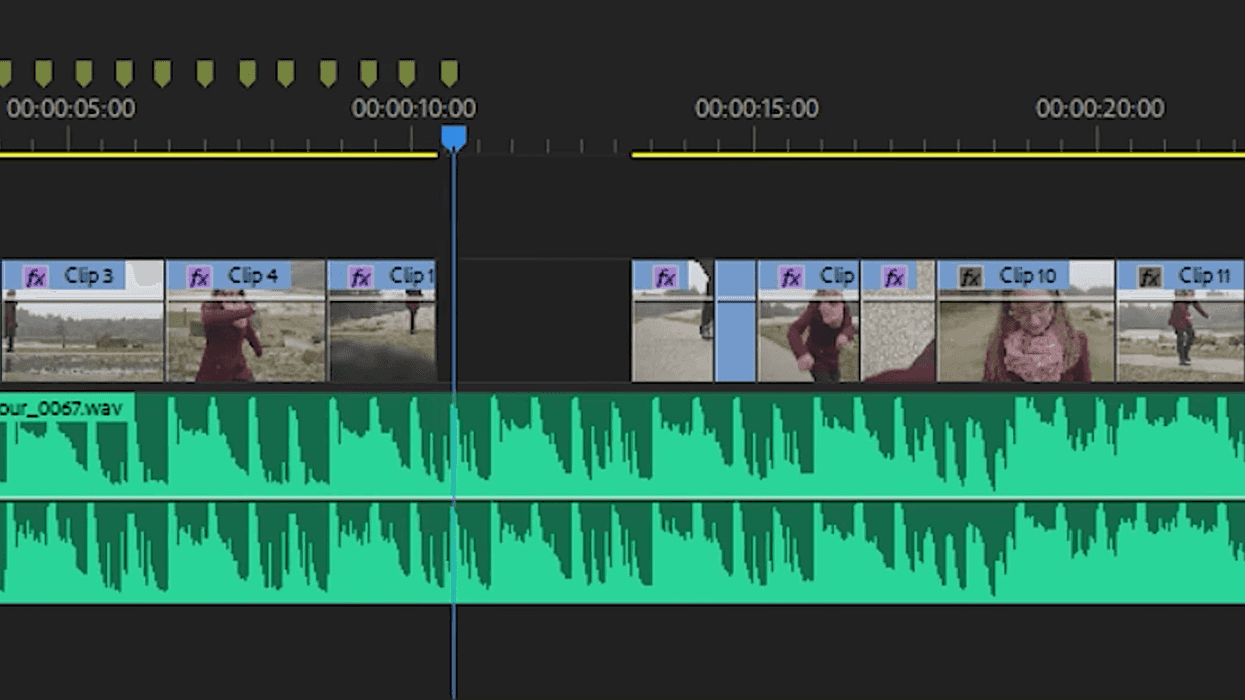
Task: Jump to the 00:00:05:00 timecode on the ruler
Action: click(70, 108)
